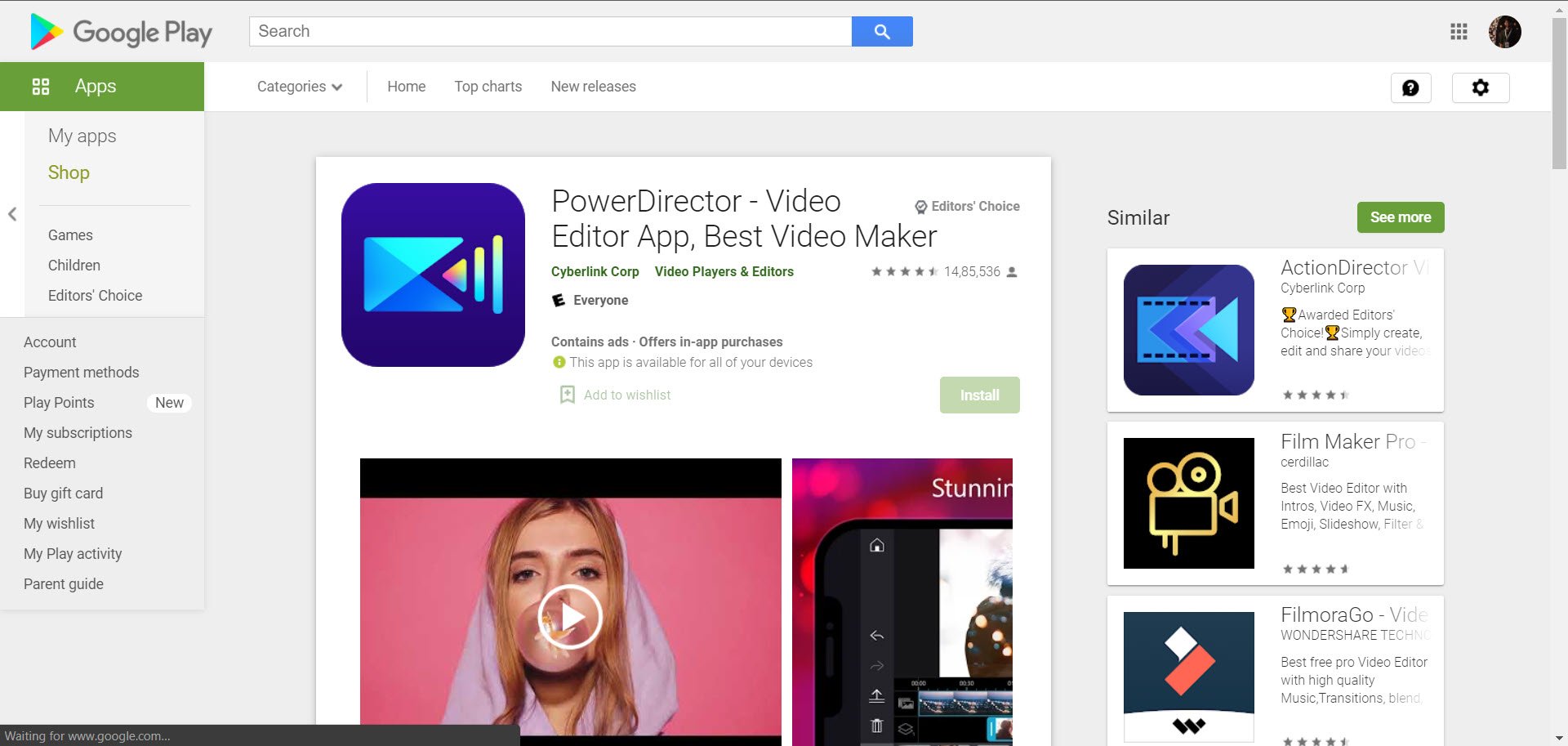Focus the Search input field
Image resolution: width=1568 pixels, height=746 pixels.
pos(550,31)
